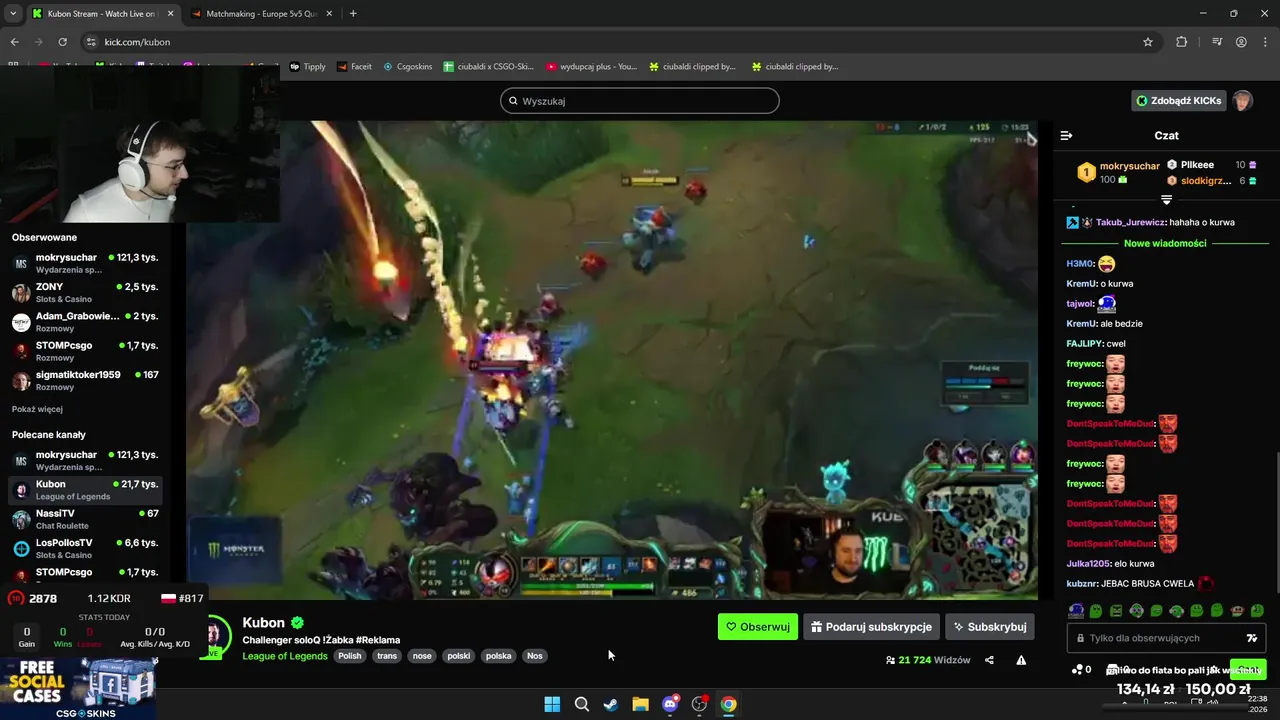The height and width of the screenshot is (720, 1280).
Task: Open sigmatiktoker1959 channel in sidebar
Action: [x=85, y=380]
